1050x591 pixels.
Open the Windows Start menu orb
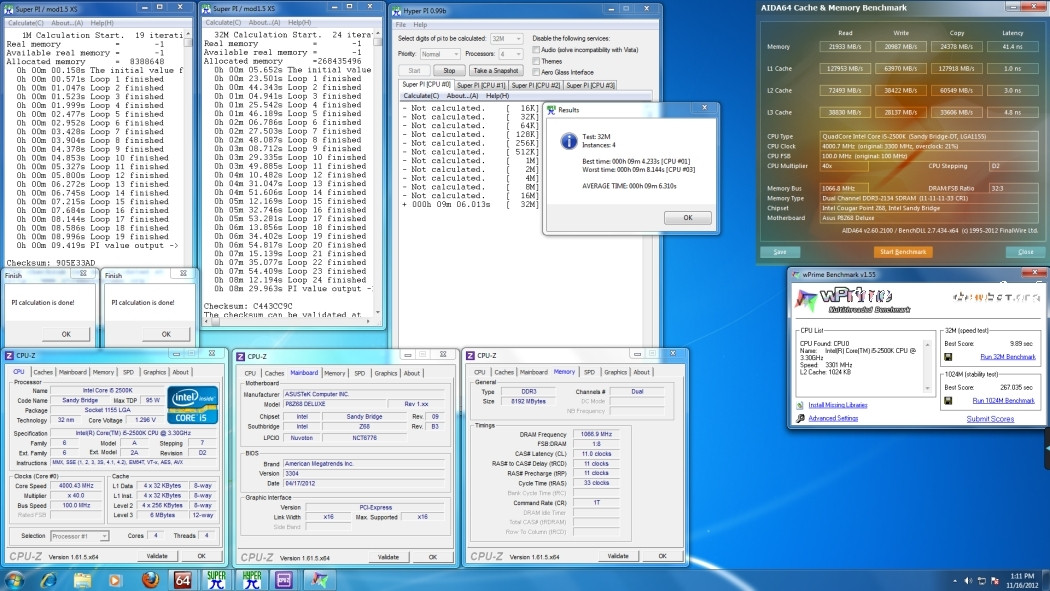tap(13, 580)
